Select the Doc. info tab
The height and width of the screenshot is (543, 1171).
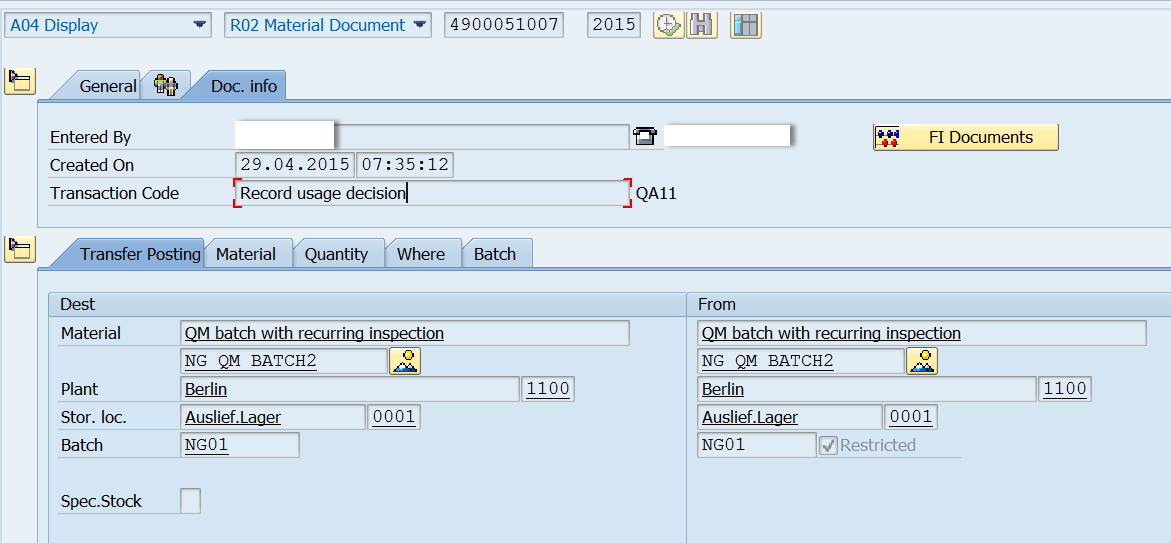pos(243,86)
